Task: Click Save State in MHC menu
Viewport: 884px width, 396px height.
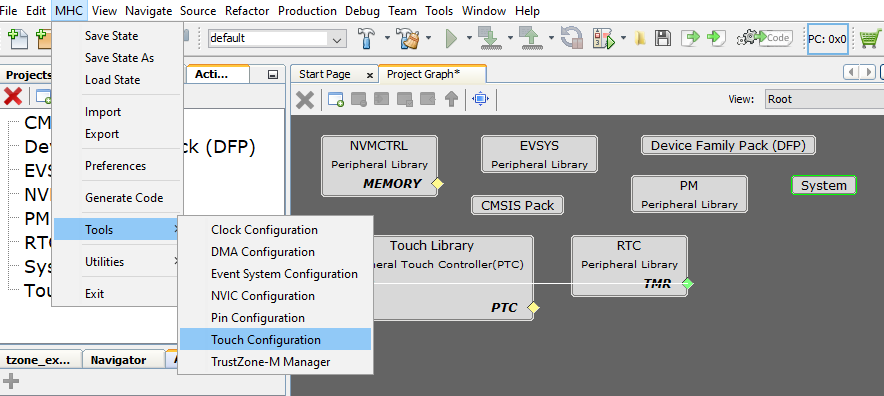Action: [x=118, y=36]
